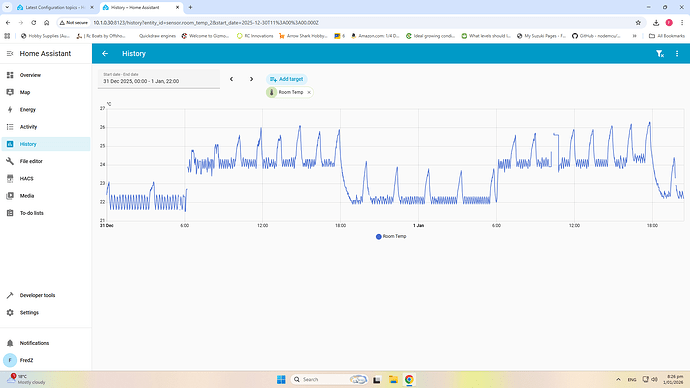
Task: Open the Map page
Action: [x=46, y=92]
